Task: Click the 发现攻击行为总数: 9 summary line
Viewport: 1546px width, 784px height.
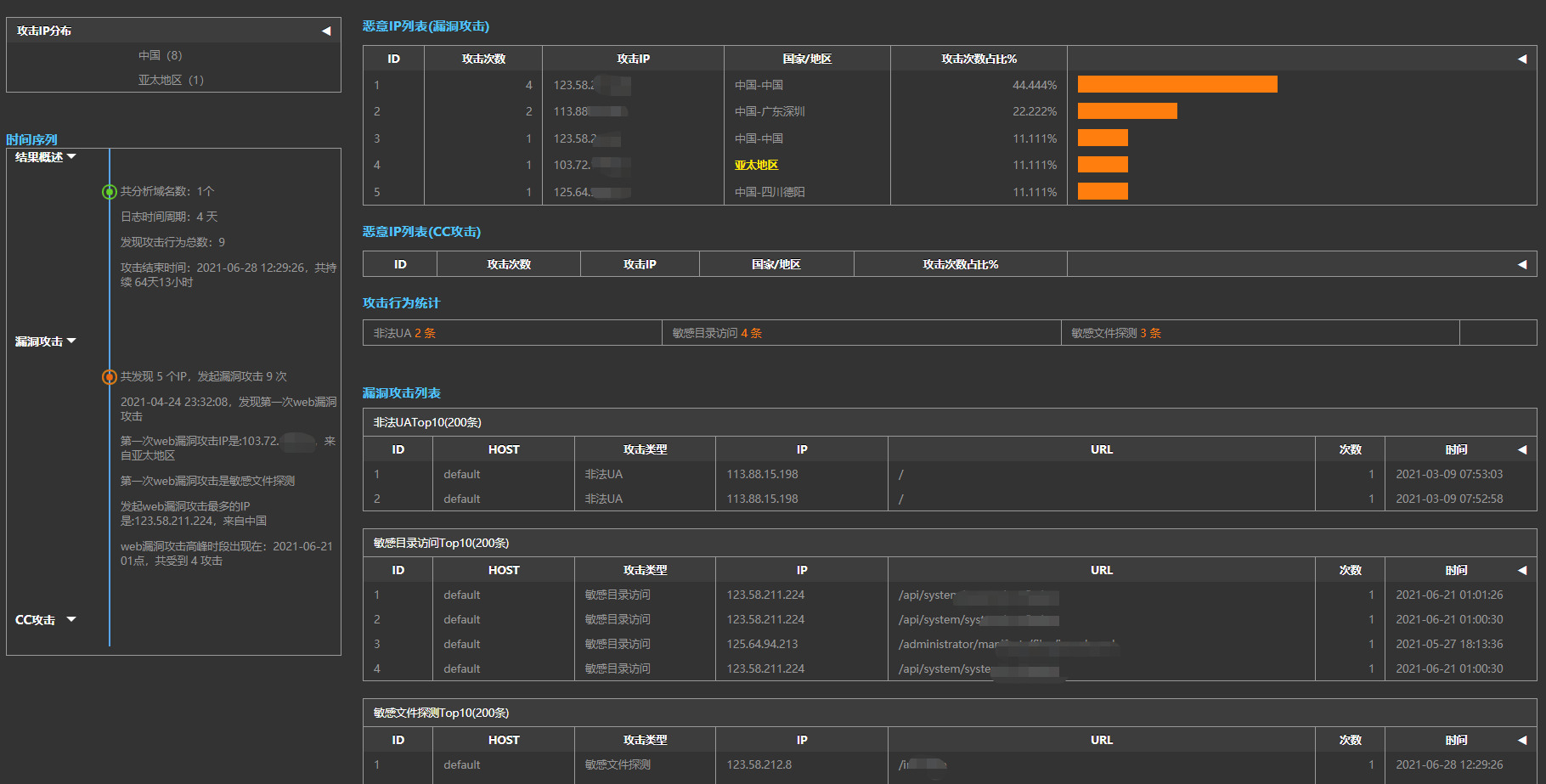Action: [x=172, y=242]
